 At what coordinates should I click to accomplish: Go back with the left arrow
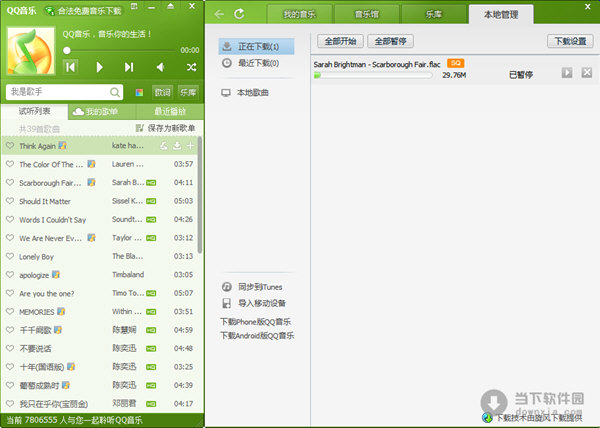point(219,15)
